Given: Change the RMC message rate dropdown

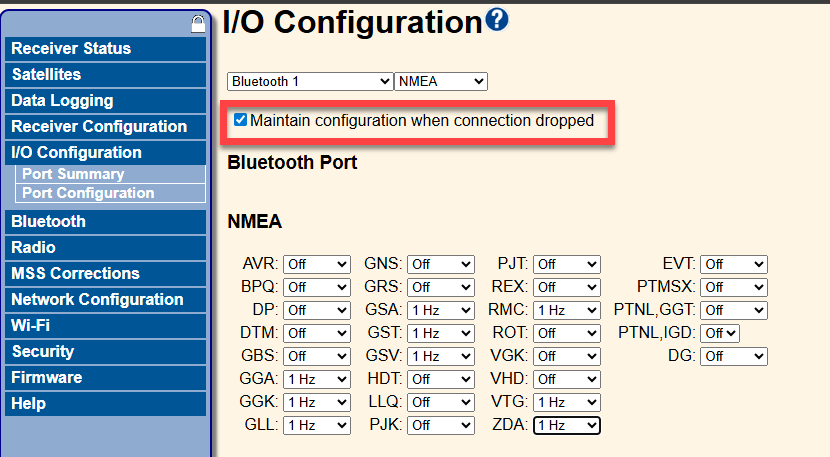Looking at the screenshot, I should (x=566, y=310).
